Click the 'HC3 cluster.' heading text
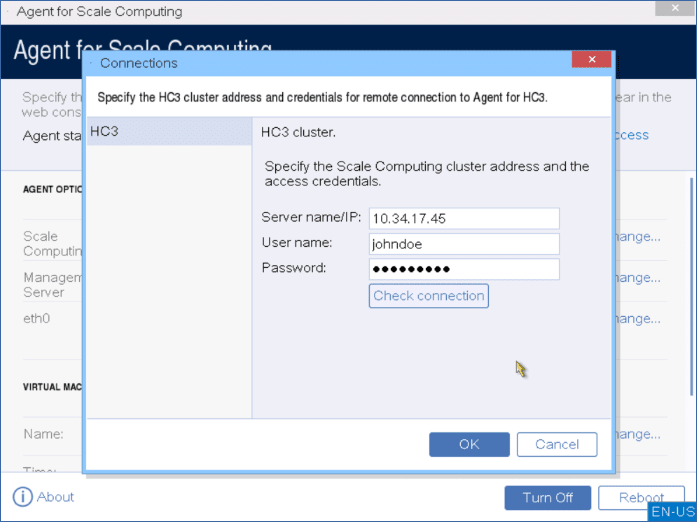The width and height of the screenshot is (697, 522). click(x=298, y=133)
